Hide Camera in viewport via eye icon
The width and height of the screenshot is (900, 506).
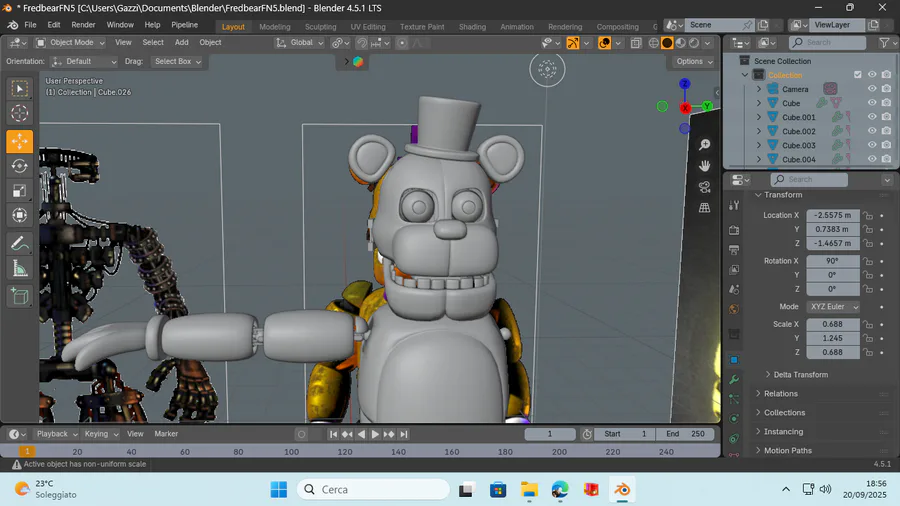point(872,89)
